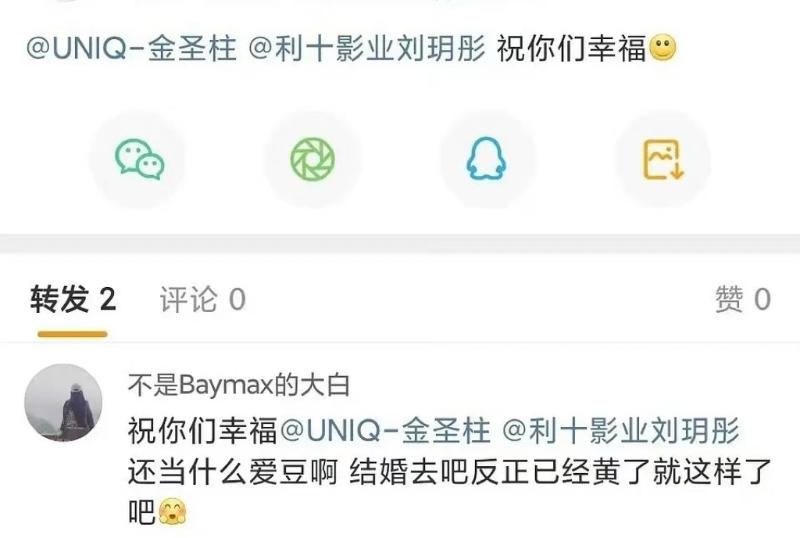The height and width of the screenshot is (538, 800).
Task: Open @利十影业刘玥彤 mention in repost comment
Action: [x=620, y=430]
